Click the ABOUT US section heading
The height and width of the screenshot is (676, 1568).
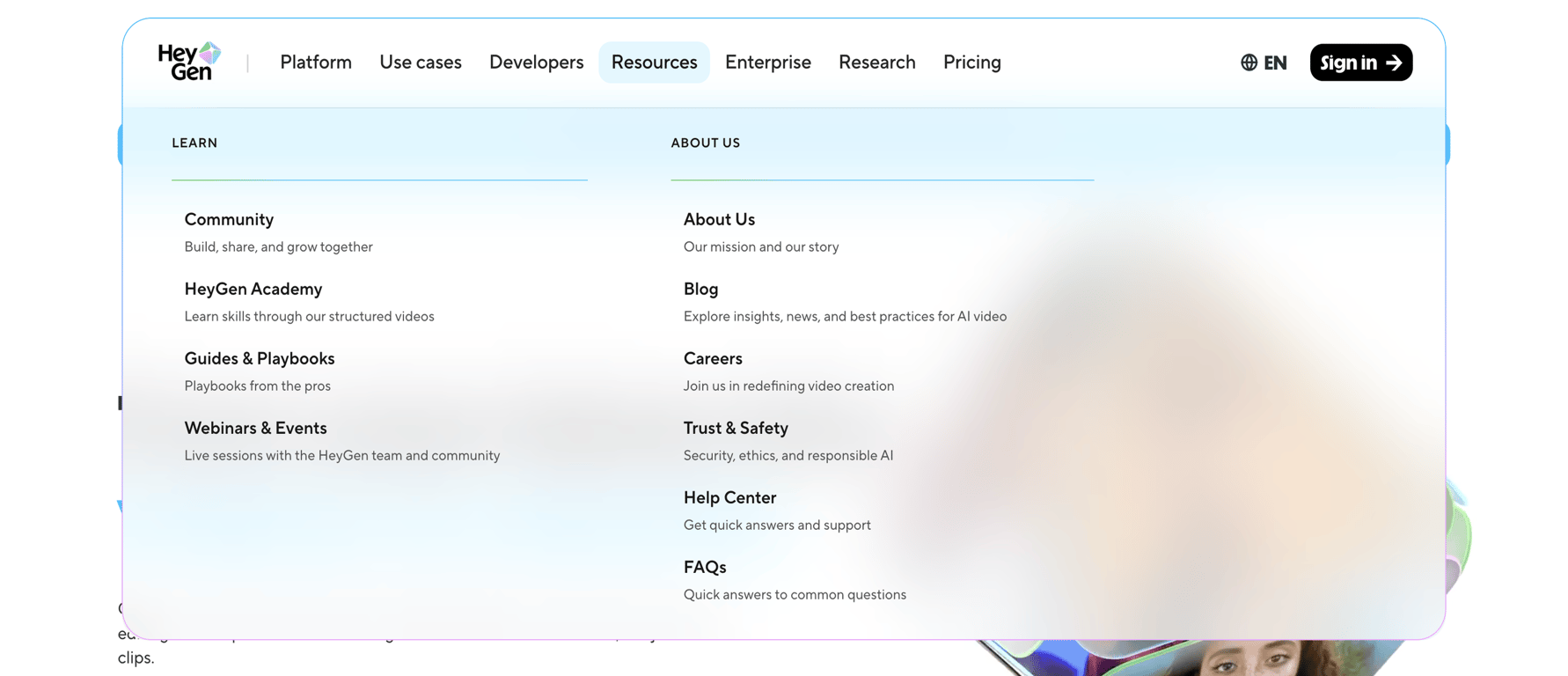706,143
